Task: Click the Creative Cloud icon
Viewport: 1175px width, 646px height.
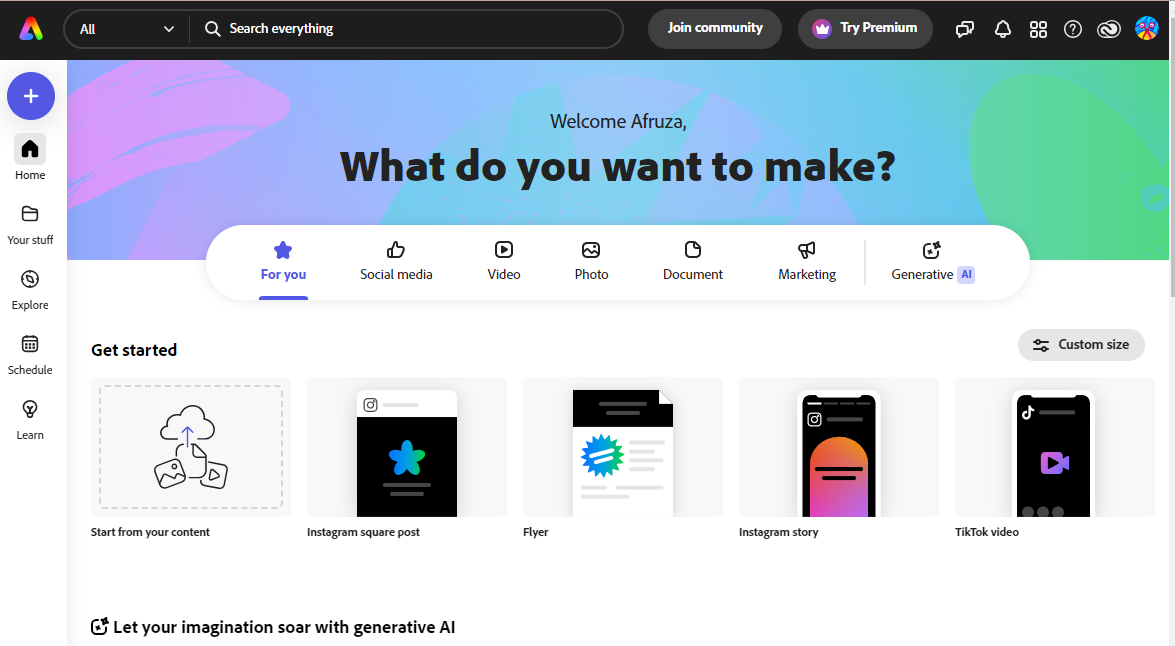Action: (x=1108, y=29)
